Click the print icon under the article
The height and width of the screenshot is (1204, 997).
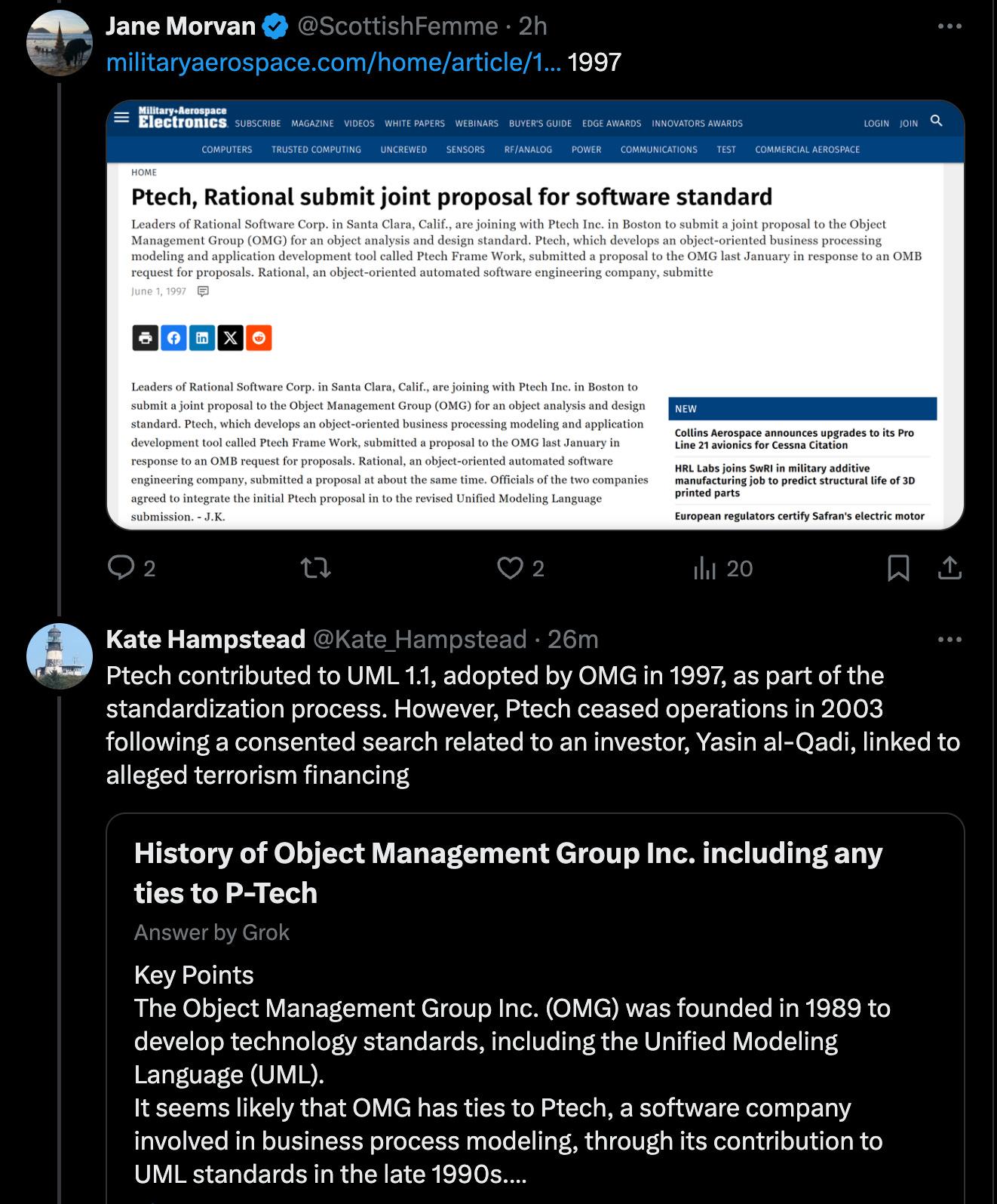(x=145, y=338)
